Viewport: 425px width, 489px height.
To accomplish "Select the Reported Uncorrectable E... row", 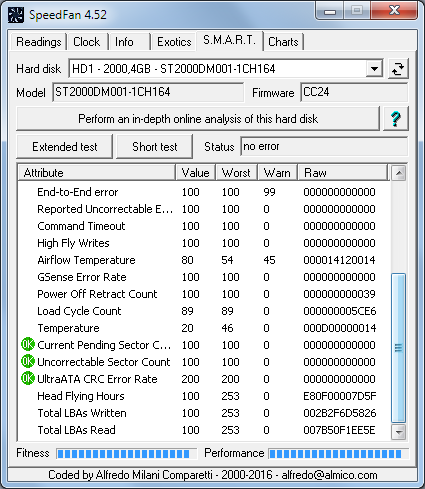I will tap(203, 209).
